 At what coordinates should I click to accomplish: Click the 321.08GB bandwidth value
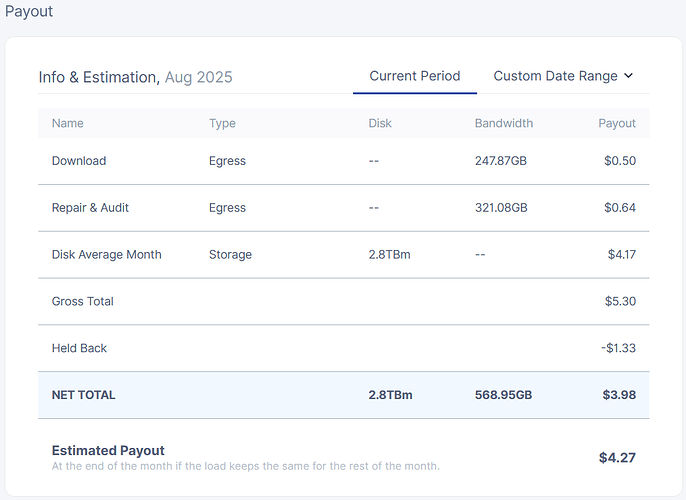point(501,208)
